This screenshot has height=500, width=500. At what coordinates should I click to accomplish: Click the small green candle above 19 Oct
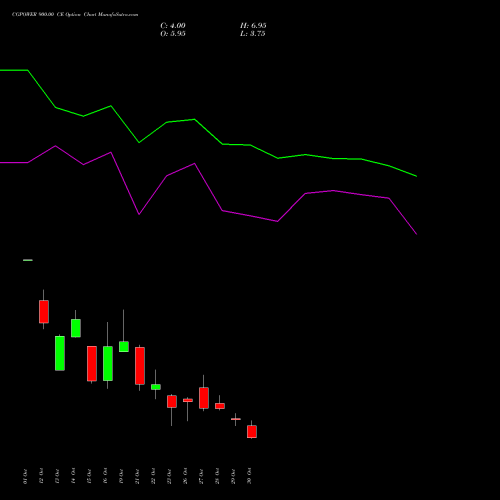point(124,346)
